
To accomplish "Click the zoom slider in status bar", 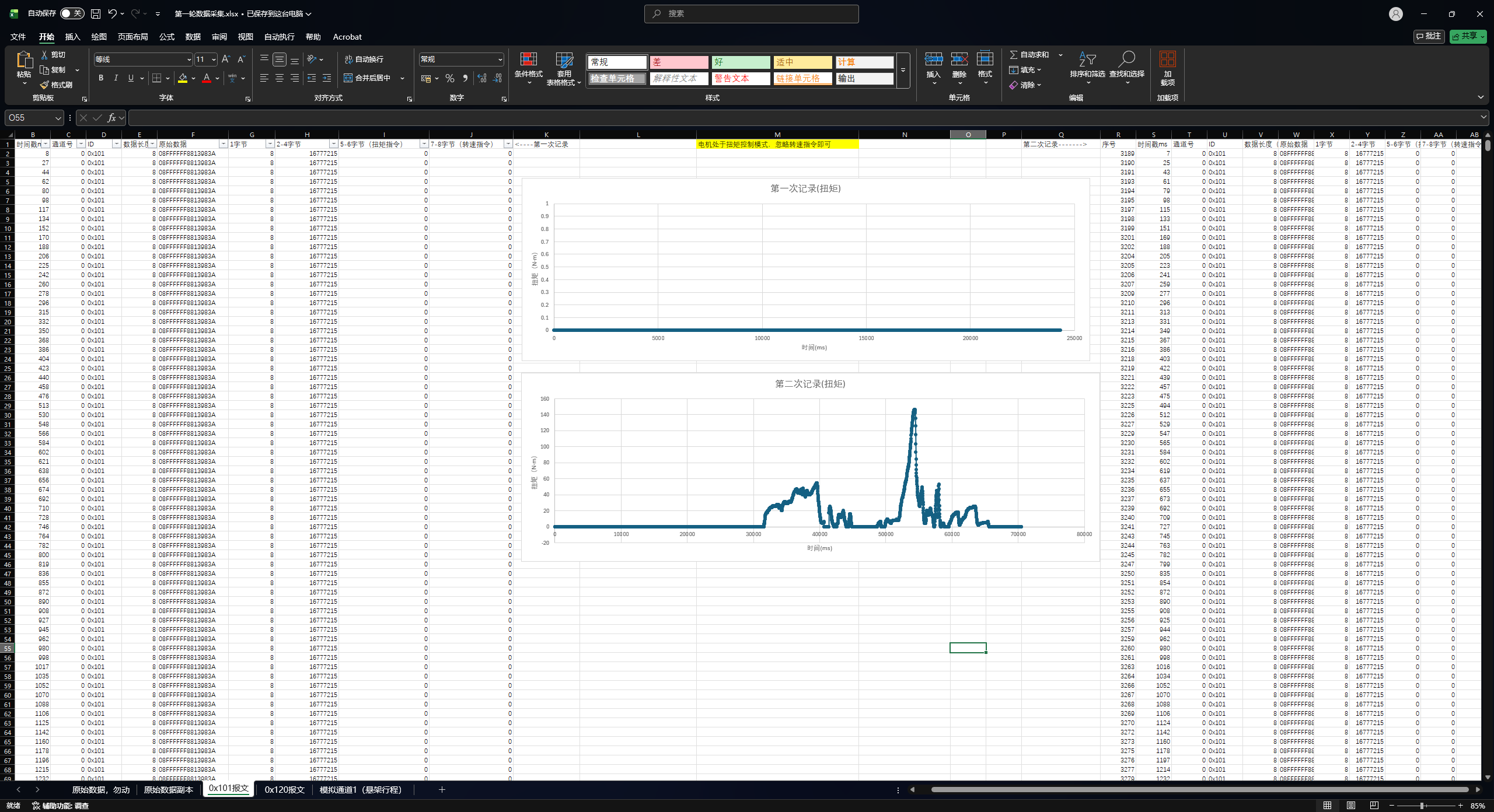I will 1422,806.
